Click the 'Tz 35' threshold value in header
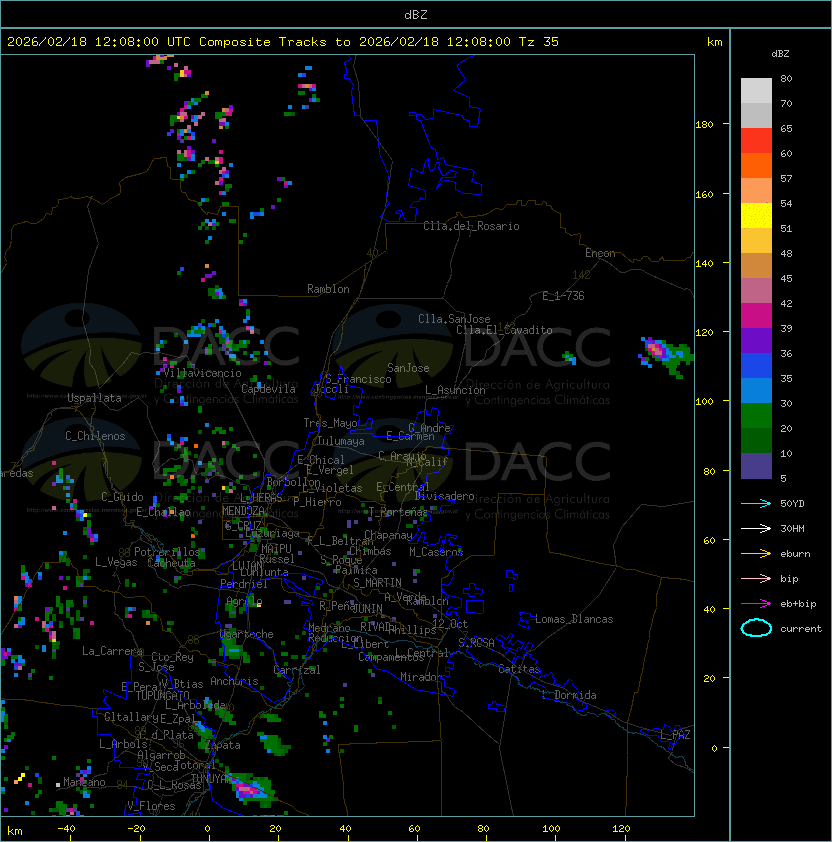832x842 pixels. pyautogui.click(x=539, y=42)
